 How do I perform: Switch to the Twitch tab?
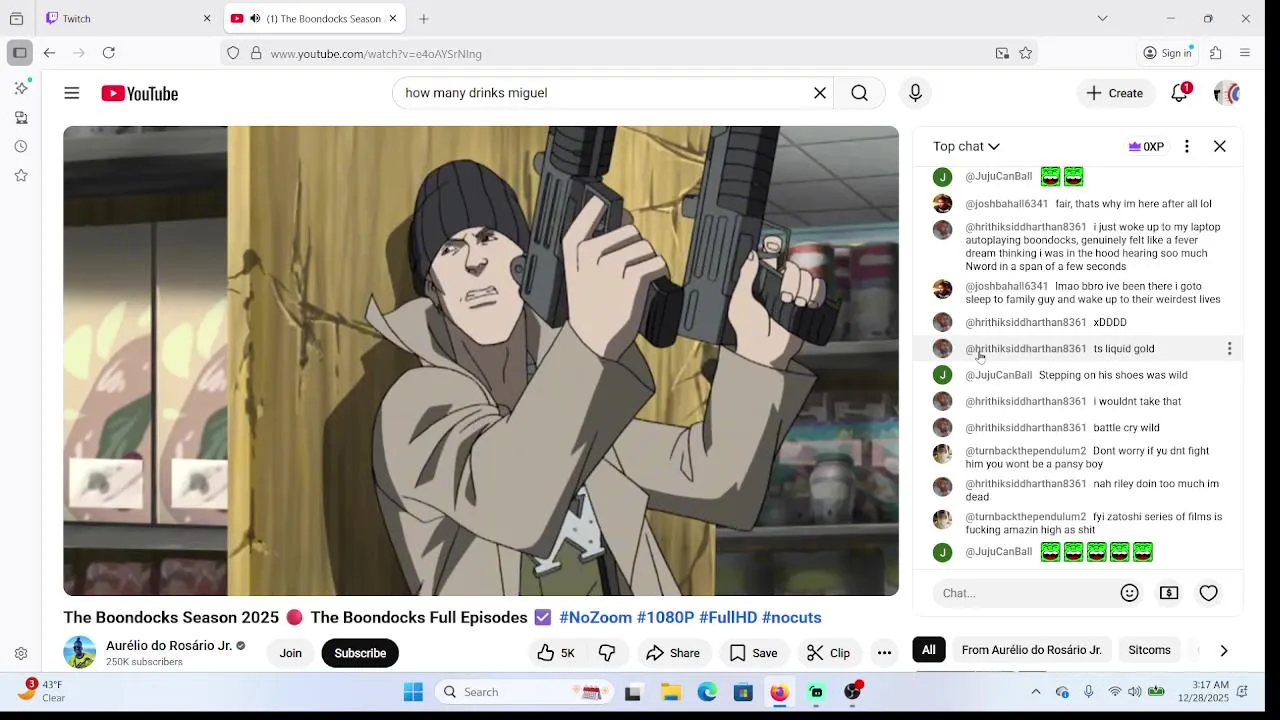point(128,18)
